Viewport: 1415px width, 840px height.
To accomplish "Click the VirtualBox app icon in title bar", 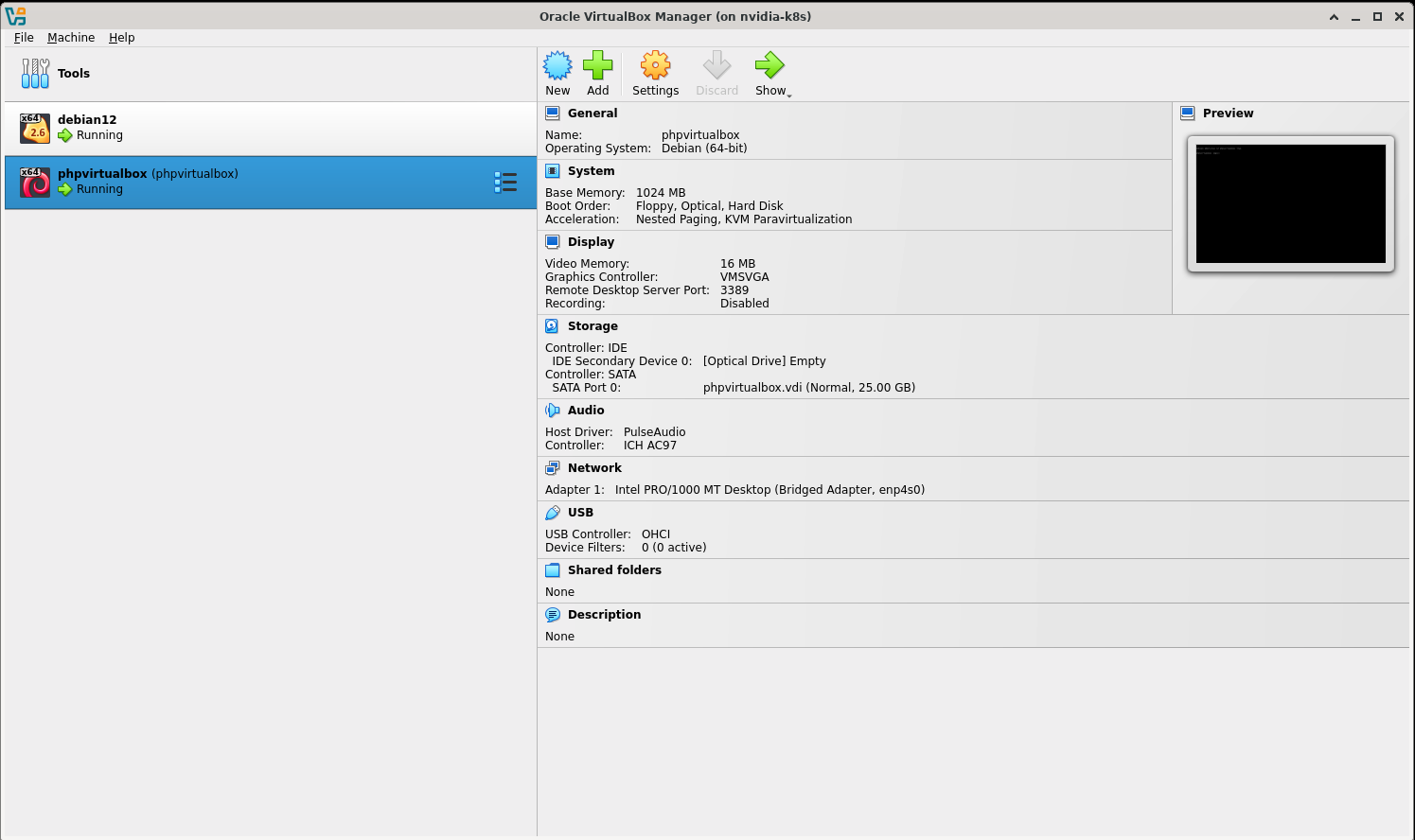I will (x=15, y=16).
